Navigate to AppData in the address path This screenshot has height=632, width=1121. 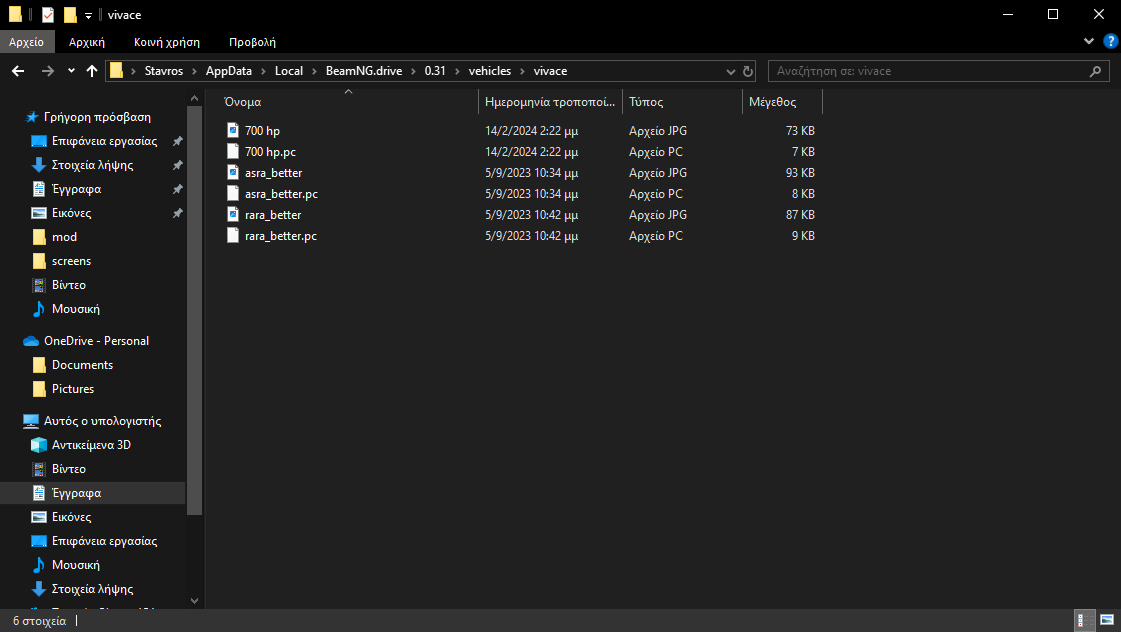click(229, 71)
